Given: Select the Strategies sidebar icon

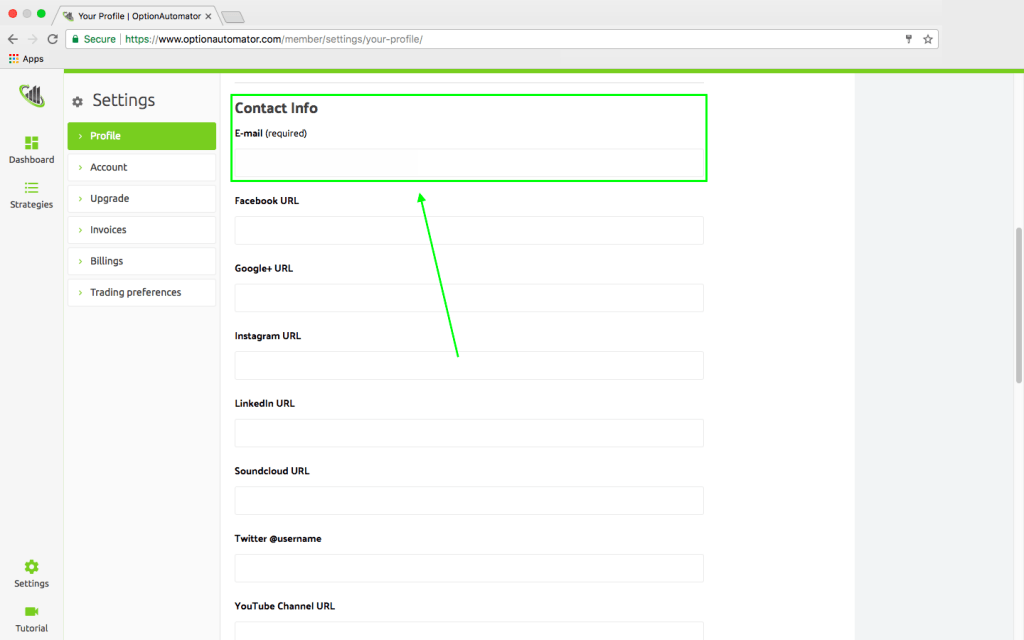Looking at the screenshot, I should (31, 190).
